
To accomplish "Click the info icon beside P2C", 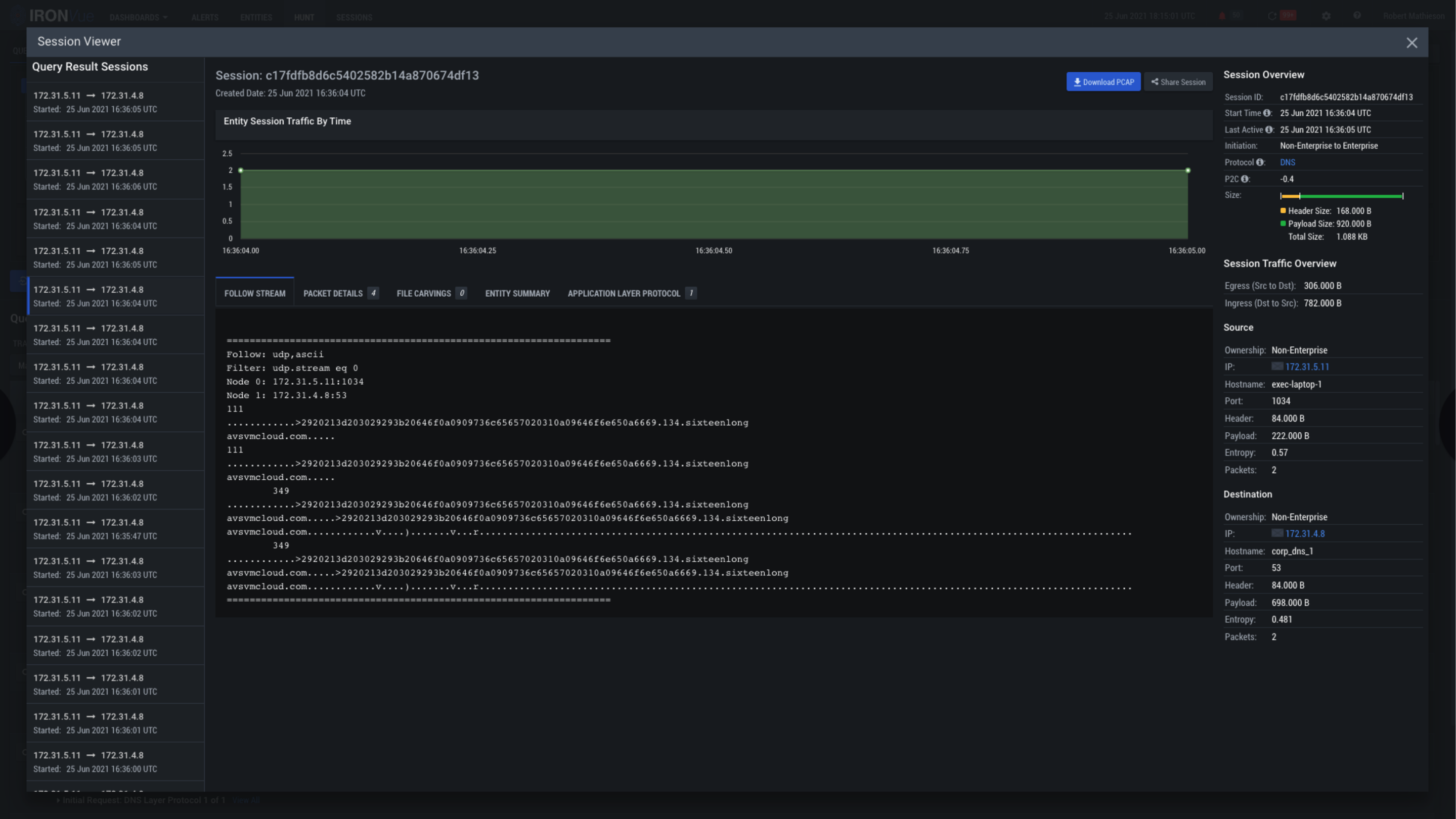I will [x=1245, y=179].
